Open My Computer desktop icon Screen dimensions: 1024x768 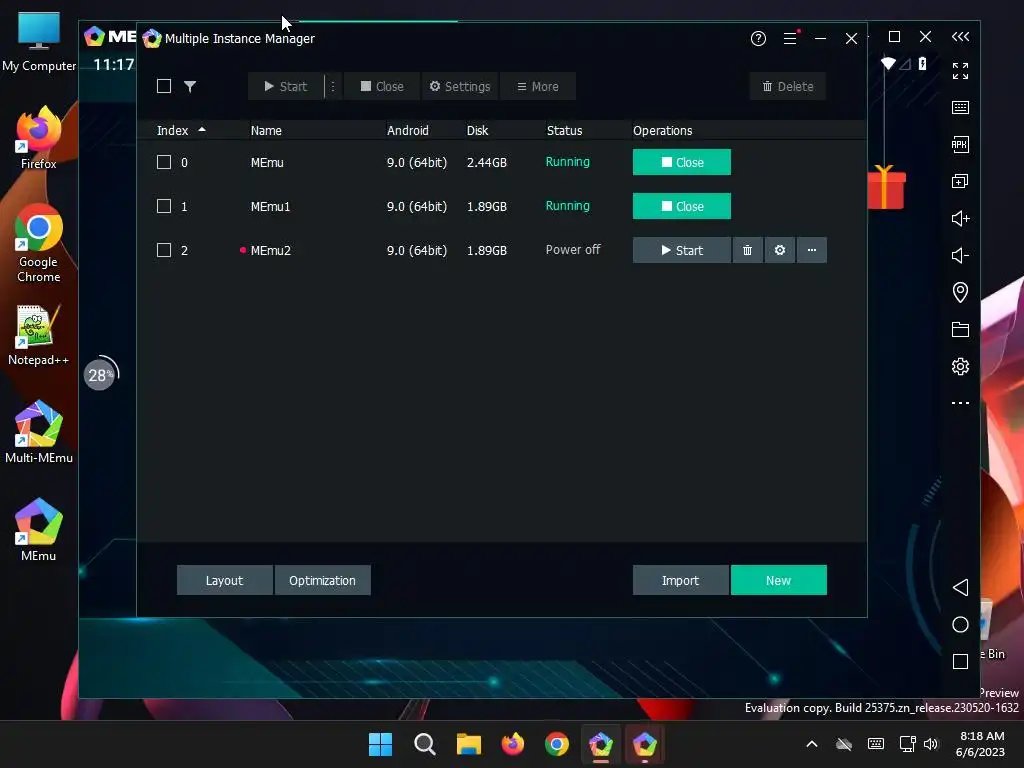(x=39, y=40)
